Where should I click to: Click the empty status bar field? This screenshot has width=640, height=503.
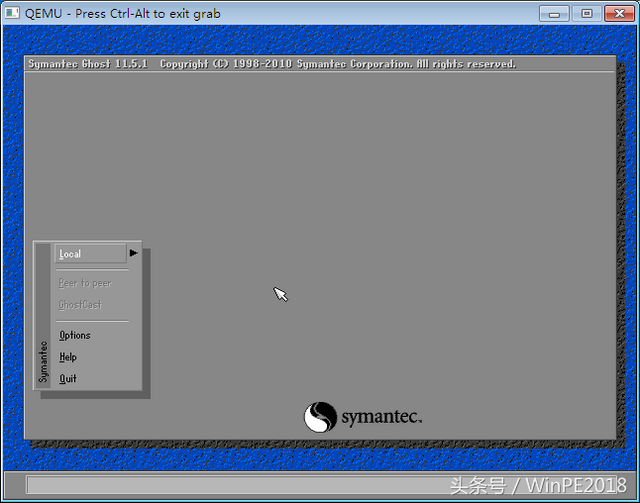pyautogui.click(x=320, y=485)
